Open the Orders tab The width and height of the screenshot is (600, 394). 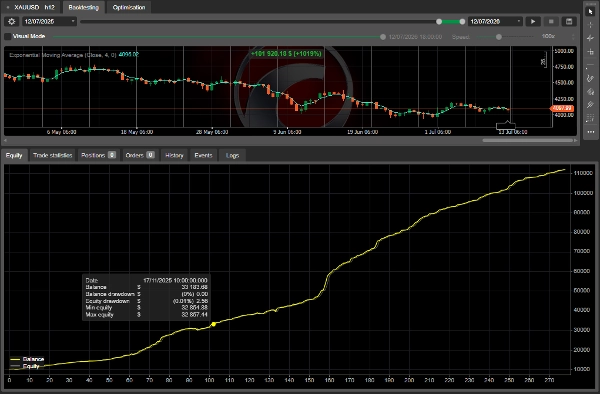tap(140, 155)
